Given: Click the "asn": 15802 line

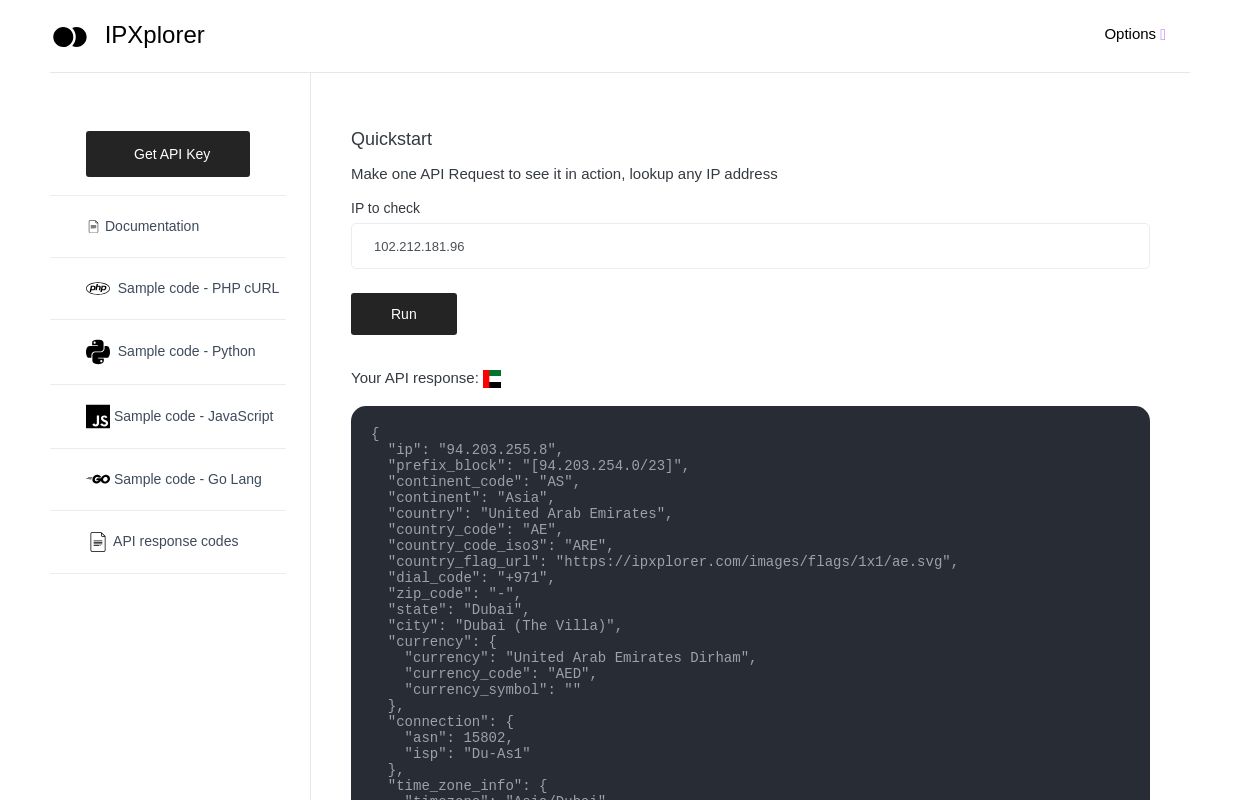Looking at the screenshot, I should (x=459, y=738).
